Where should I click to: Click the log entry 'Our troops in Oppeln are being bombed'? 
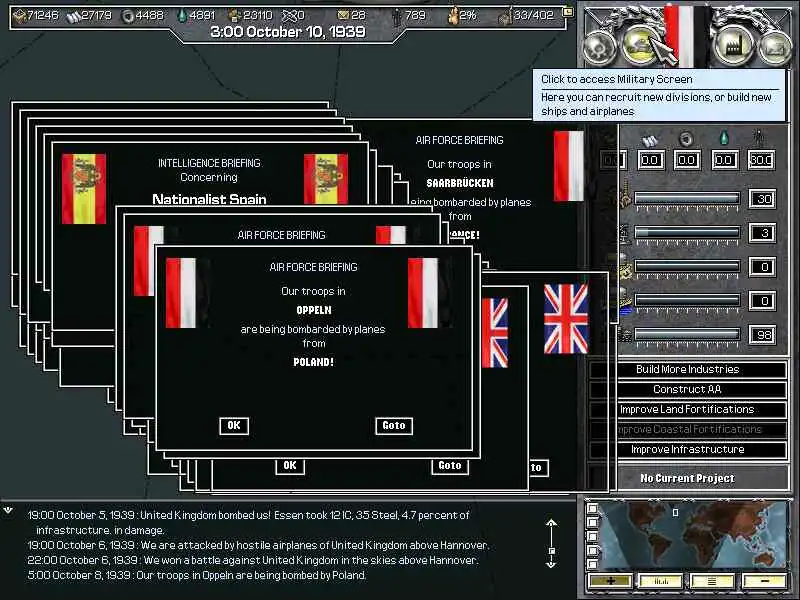pos(197,575)
